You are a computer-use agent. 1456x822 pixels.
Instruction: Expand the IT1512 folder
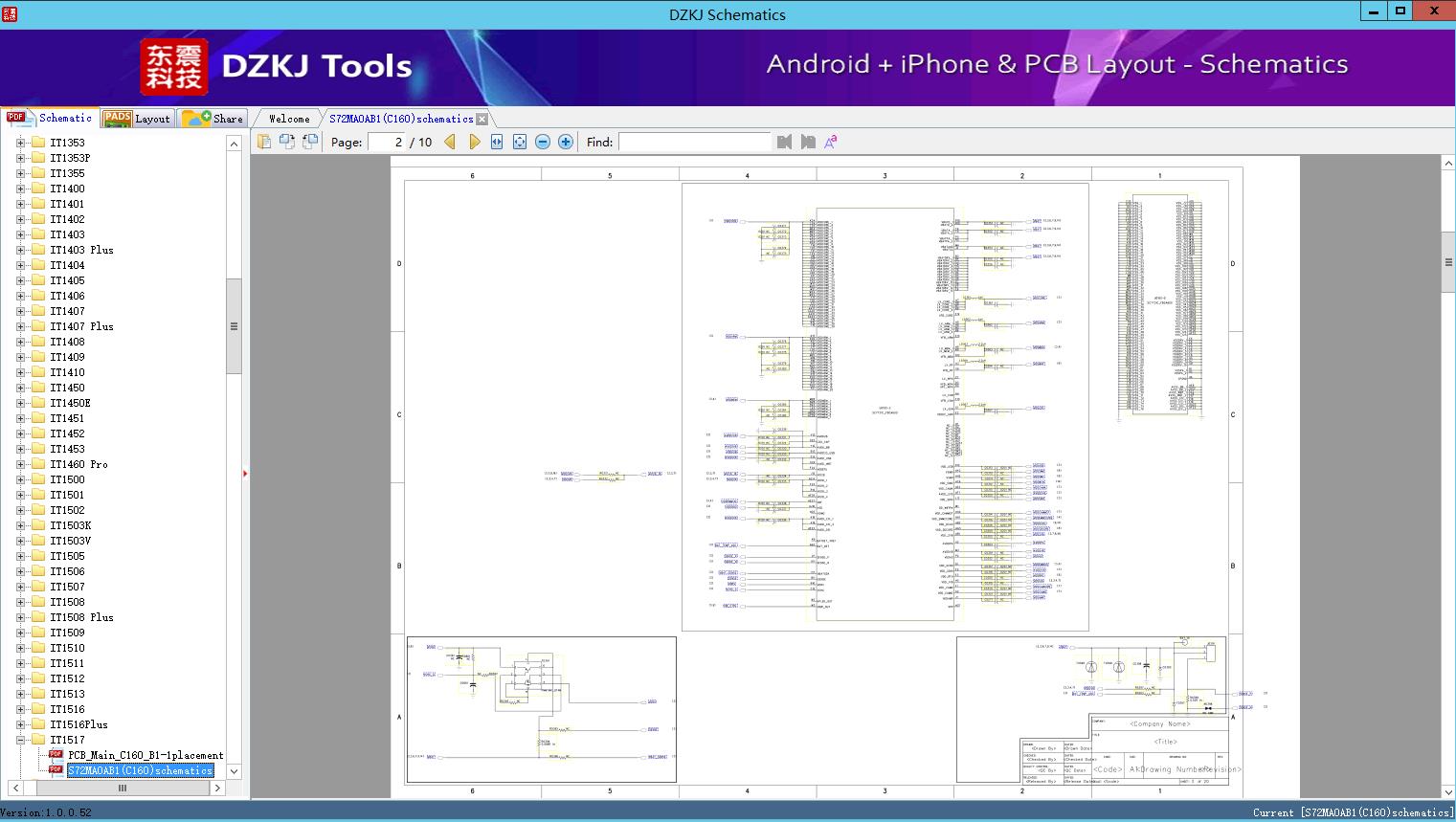pos(20,678)
